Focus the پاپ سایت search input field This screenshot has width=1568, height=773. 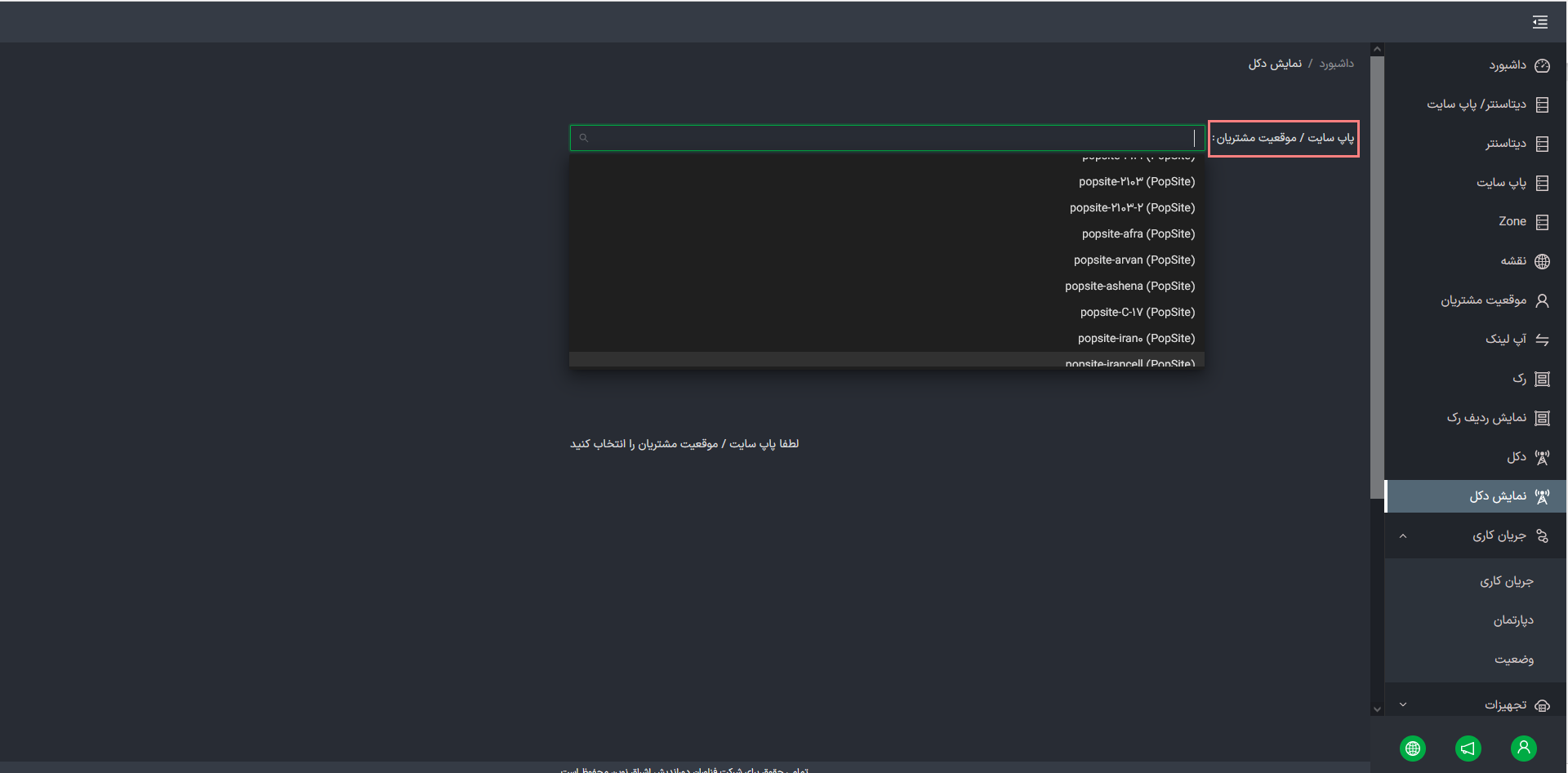pyautogui.click(x=887, y=138)
